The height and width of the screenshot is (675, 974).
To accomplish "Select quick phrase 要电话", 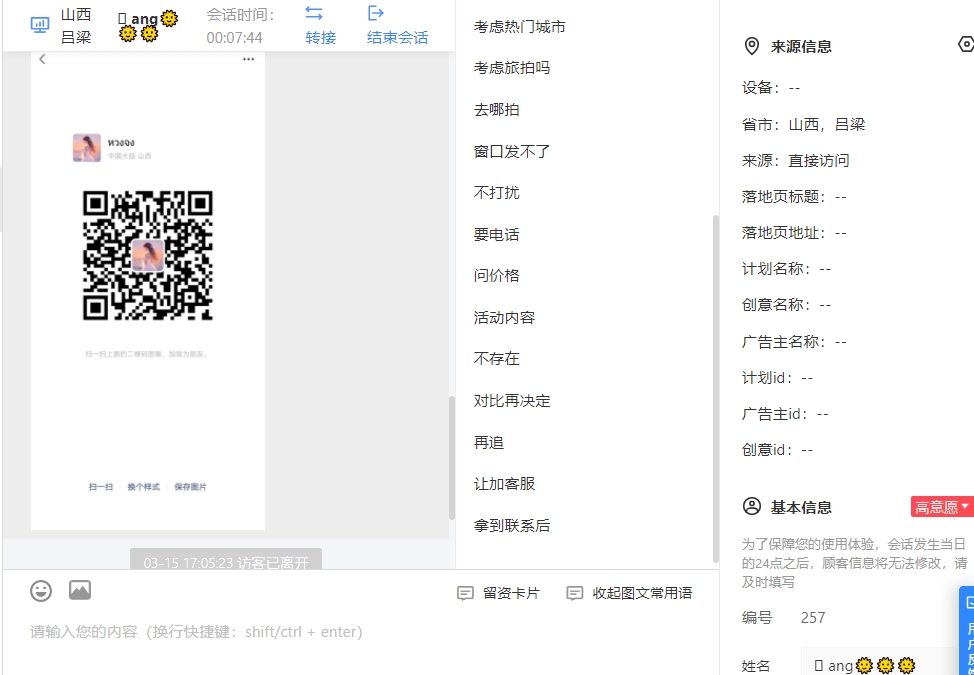I will tap(496, 234).
